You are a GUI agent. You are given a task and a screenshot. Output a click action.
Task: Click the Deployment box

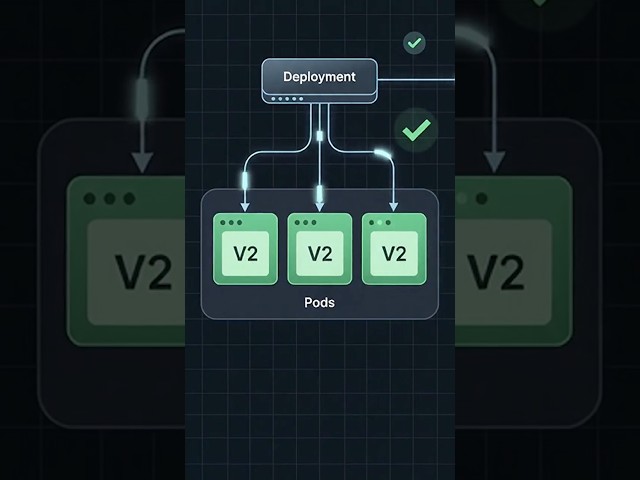(319, 80)
